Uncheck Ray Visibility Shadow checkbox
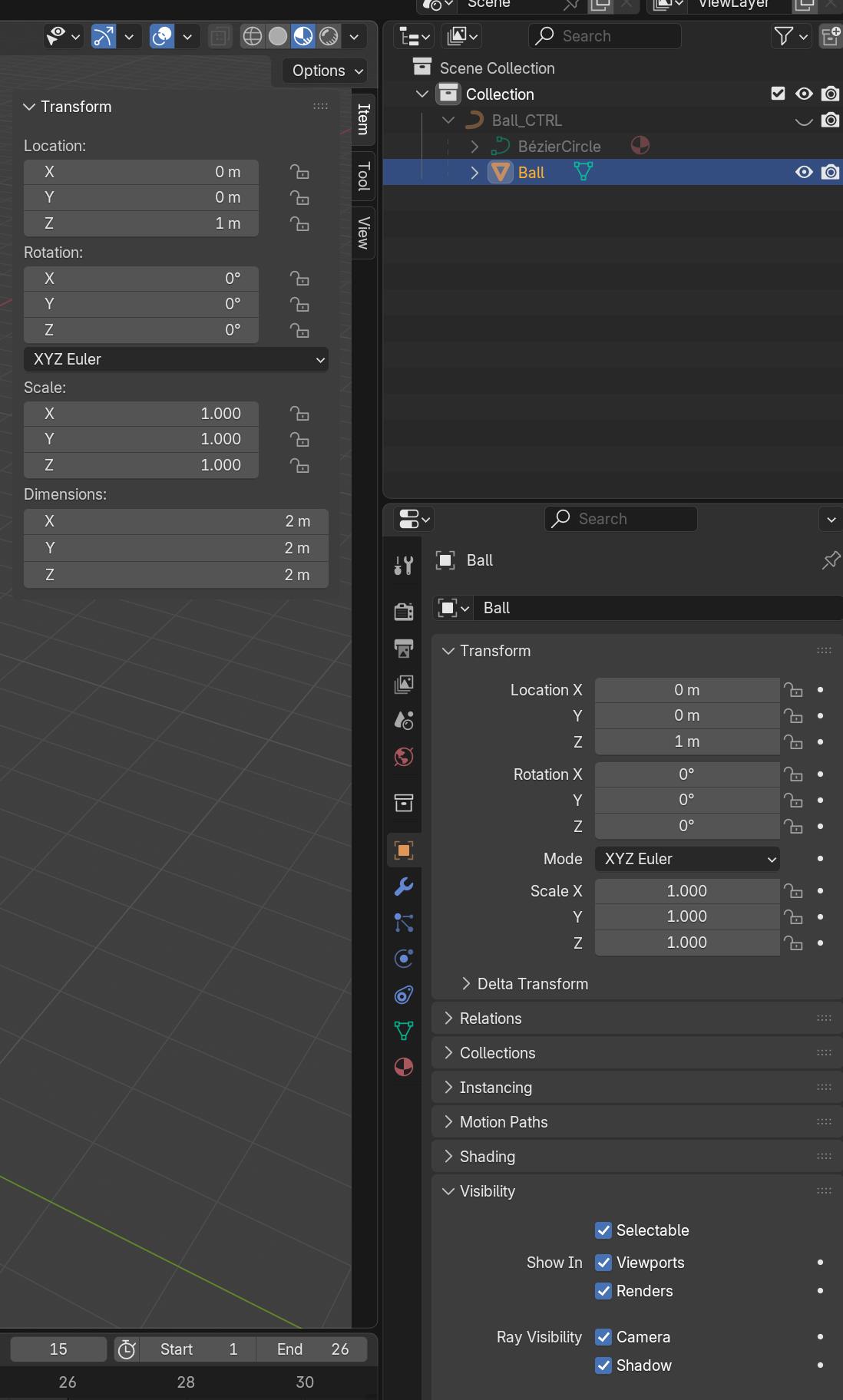 [x=603, y=1365]
